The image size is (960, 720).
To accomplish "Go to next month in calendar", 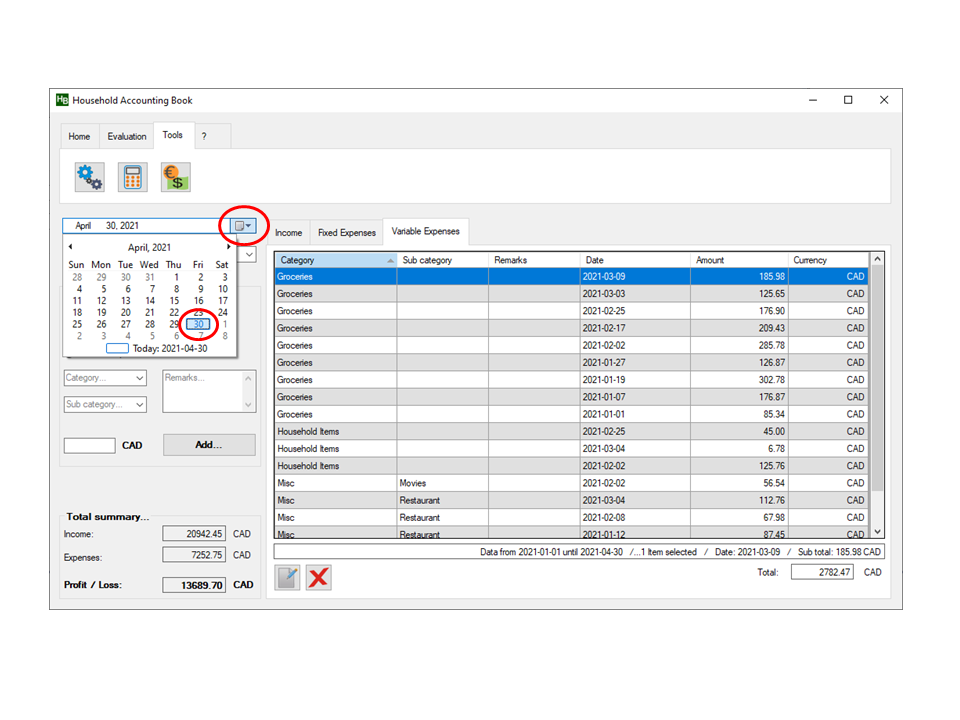I will [229, 246].
